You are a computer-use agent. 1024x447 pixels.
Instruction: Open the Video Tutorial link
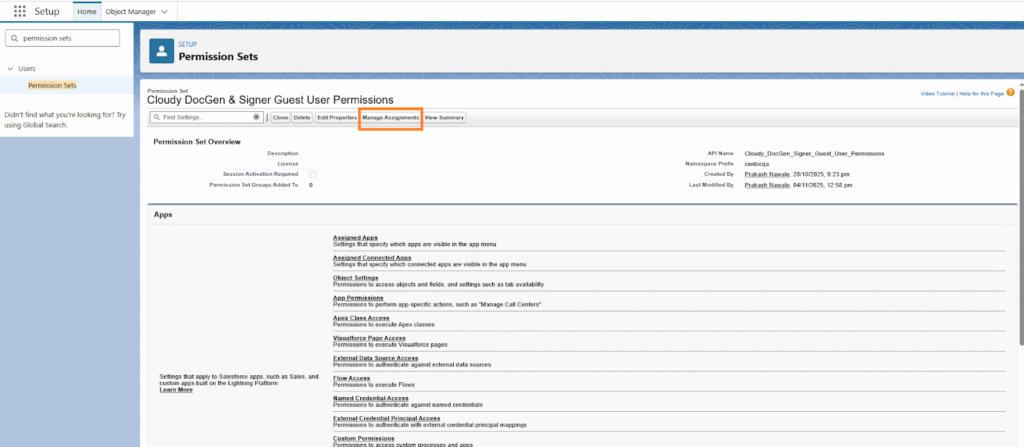[x=940, y=93]
